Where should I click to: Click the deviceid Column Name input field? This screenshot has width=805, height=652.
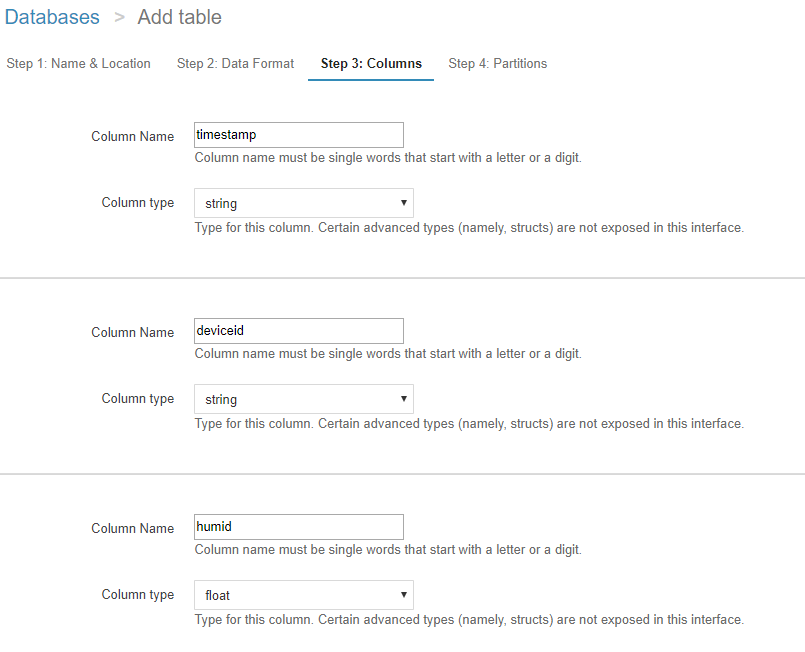point(298,330)
